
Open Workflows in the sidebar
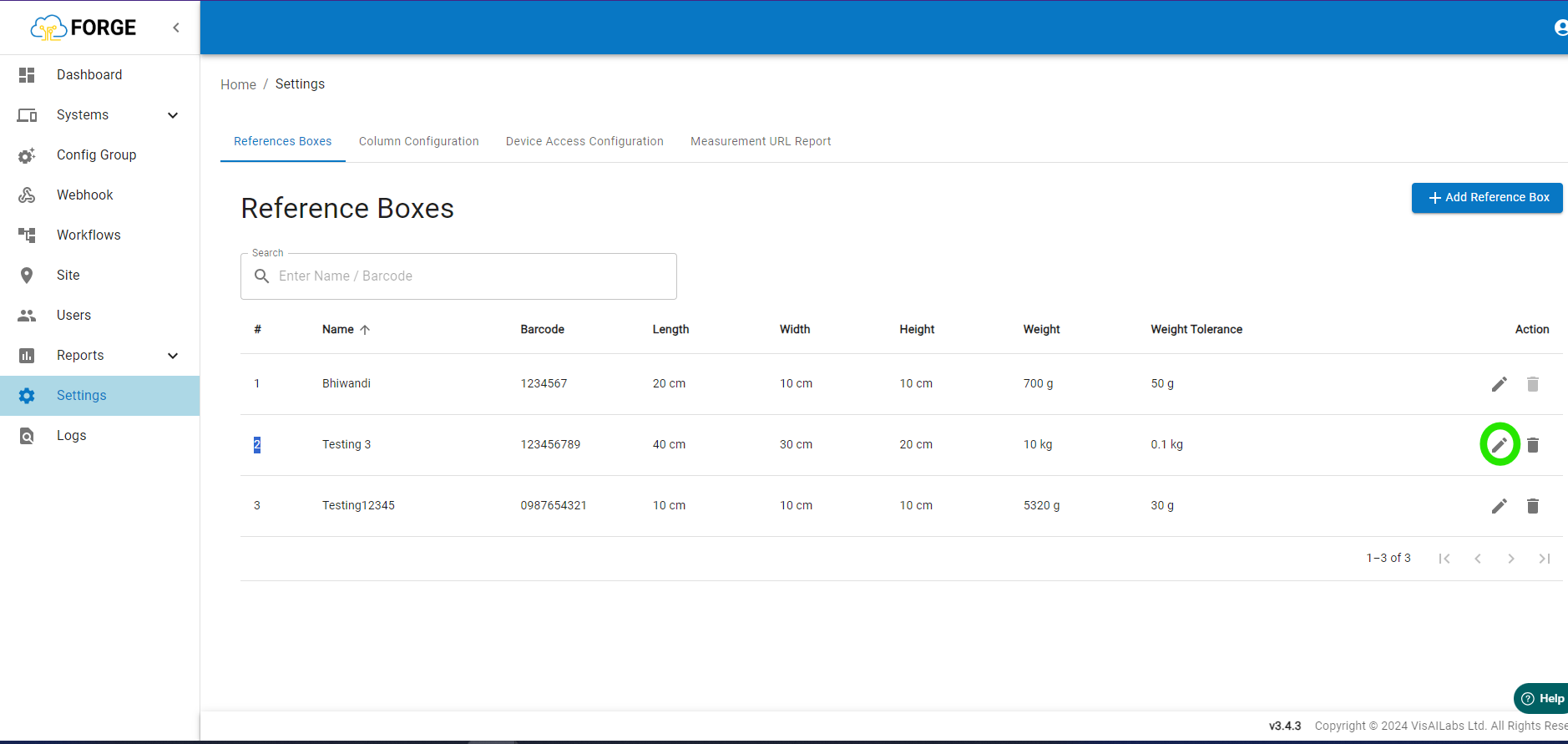coord(99,235)
